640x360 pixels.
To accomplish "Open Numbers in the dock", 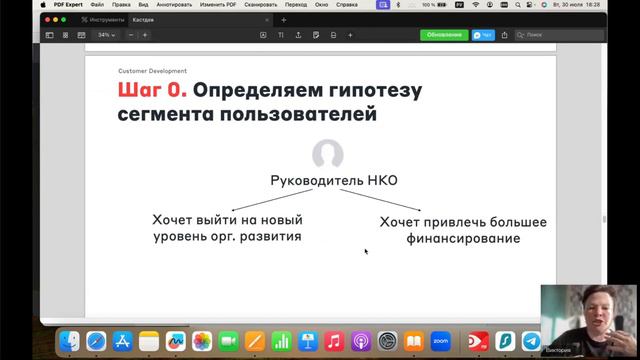I will pyautogui.click(x=282, y=341).
